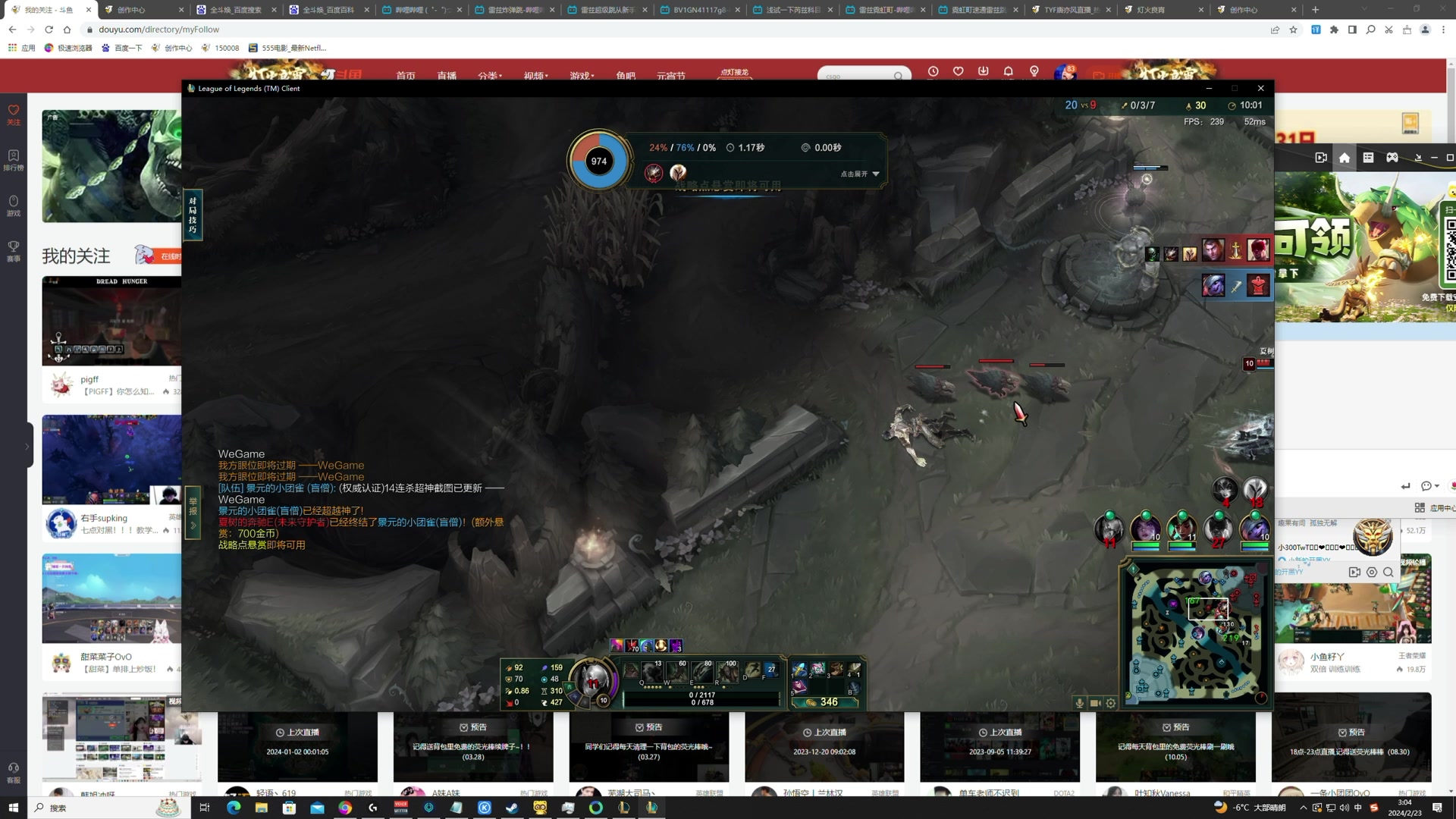Expand the Douyu left sidebar collapse arrow
Image resolution: width=1456 pixels, height=819 pixels.
click(x=27, y=447)
